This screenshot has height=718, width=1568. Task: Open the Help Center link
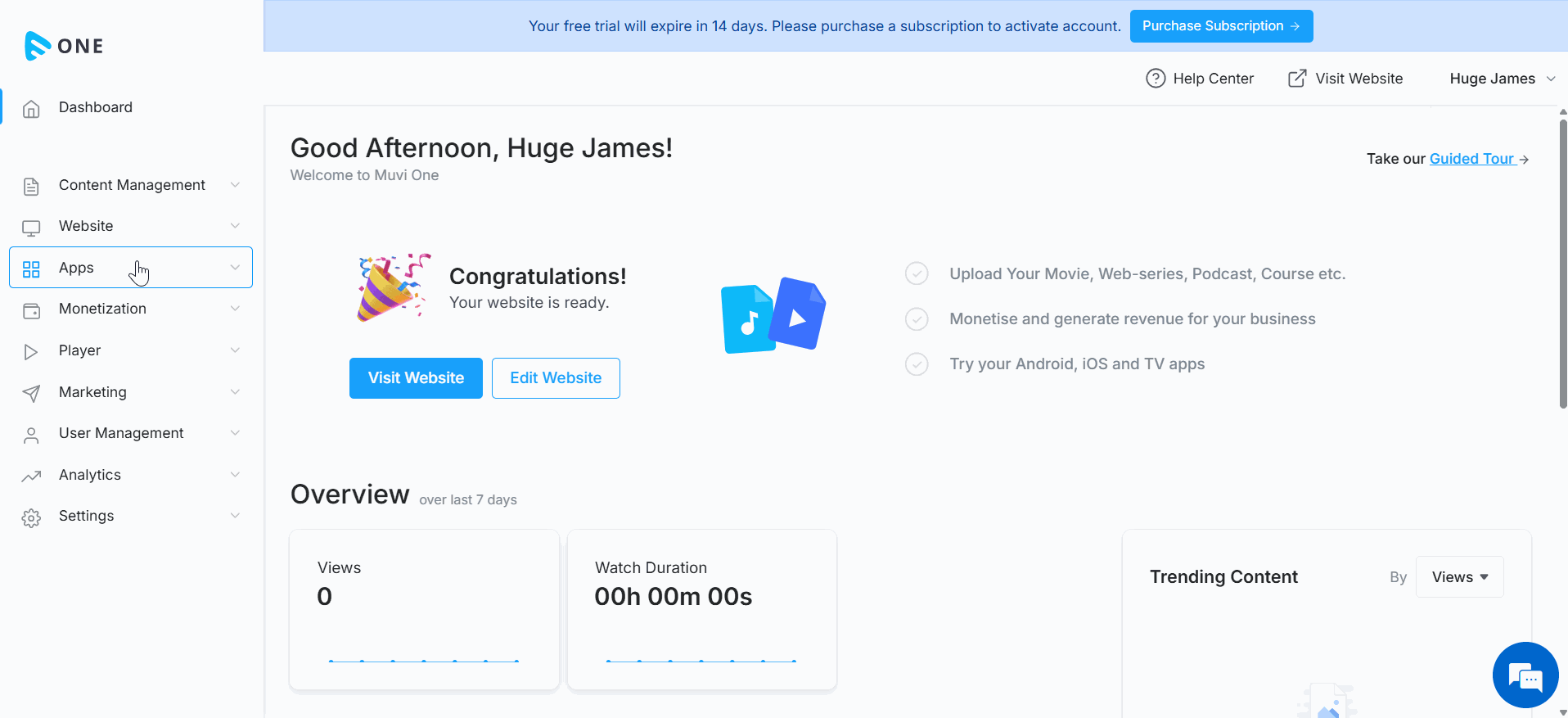pos(1200,79)
